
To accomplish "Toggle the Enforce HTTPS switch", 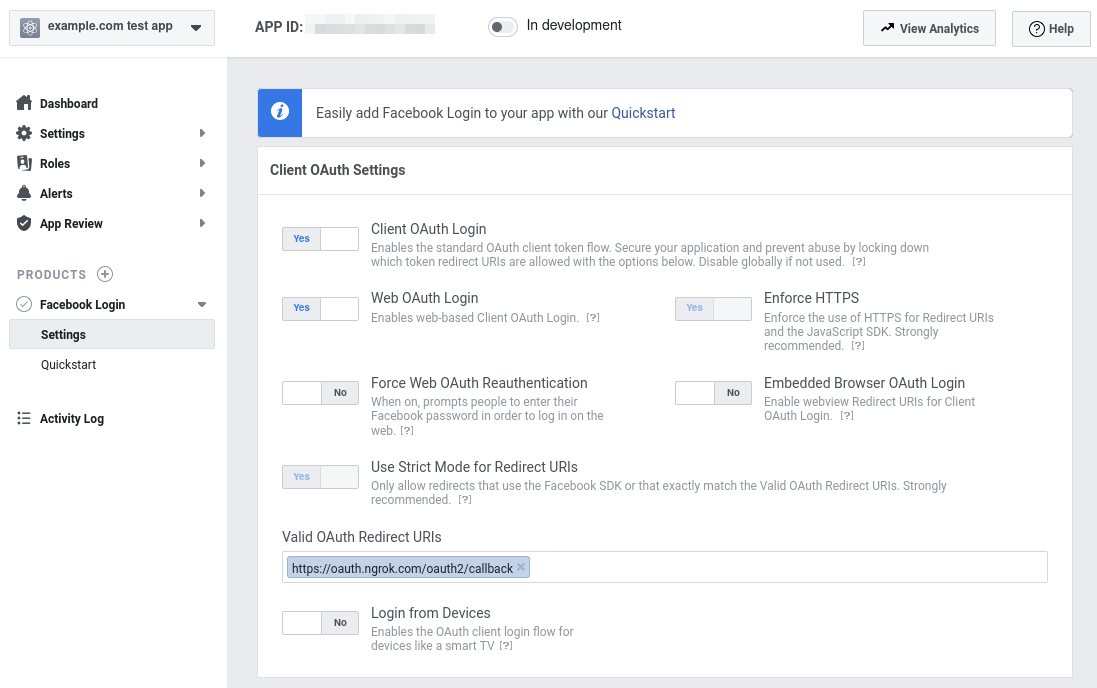I will coord(713,308).
